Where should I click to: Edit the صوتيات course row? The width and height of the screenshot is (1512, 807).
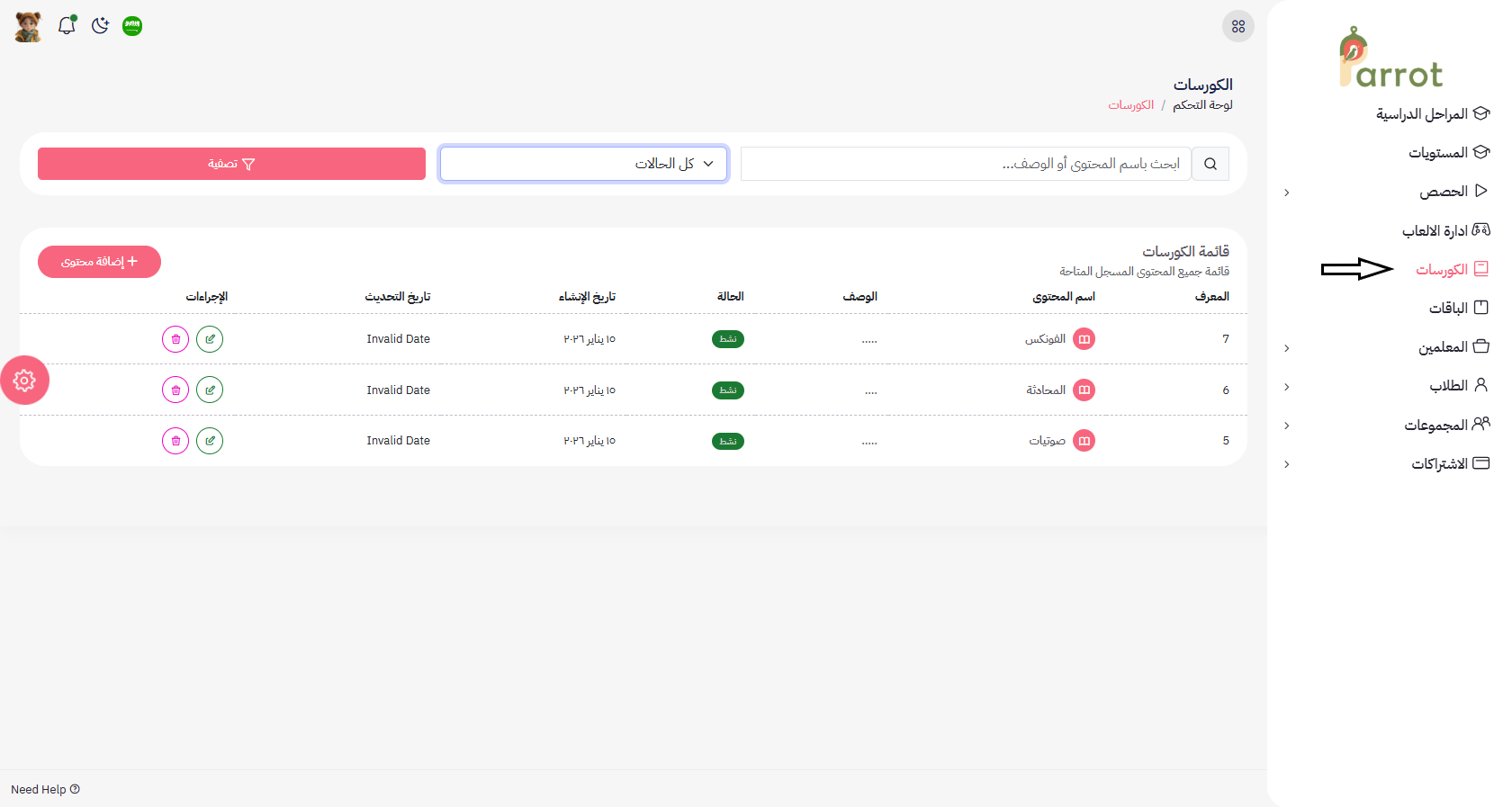pos(210,441)
